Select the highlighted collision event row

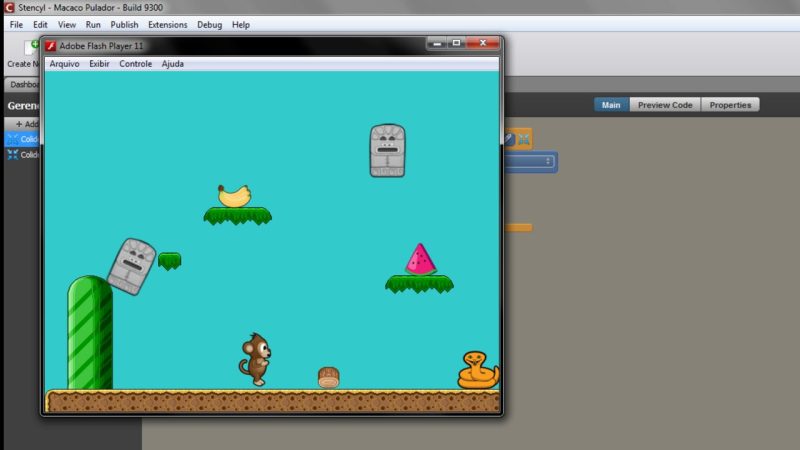(22, 139)
